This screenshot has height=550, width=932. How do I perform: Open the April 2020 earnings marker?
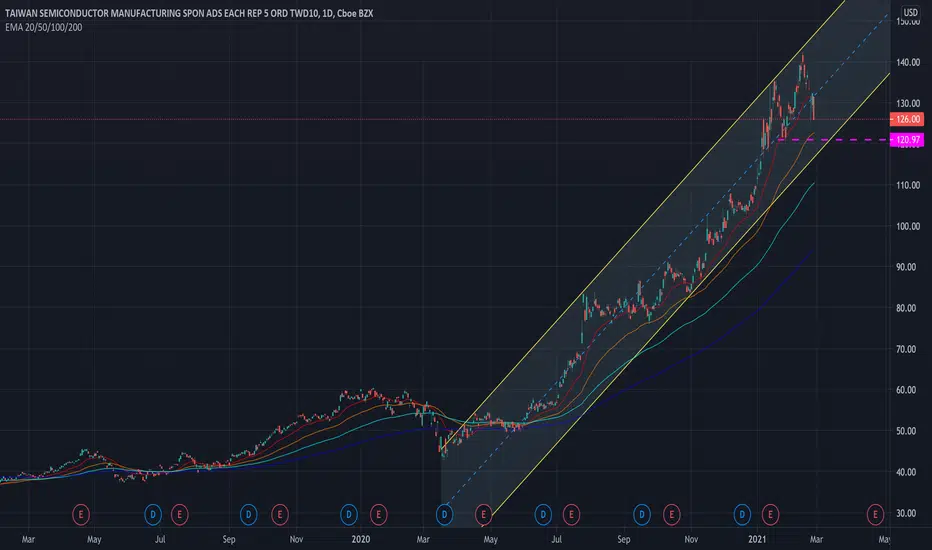[484, 514]
